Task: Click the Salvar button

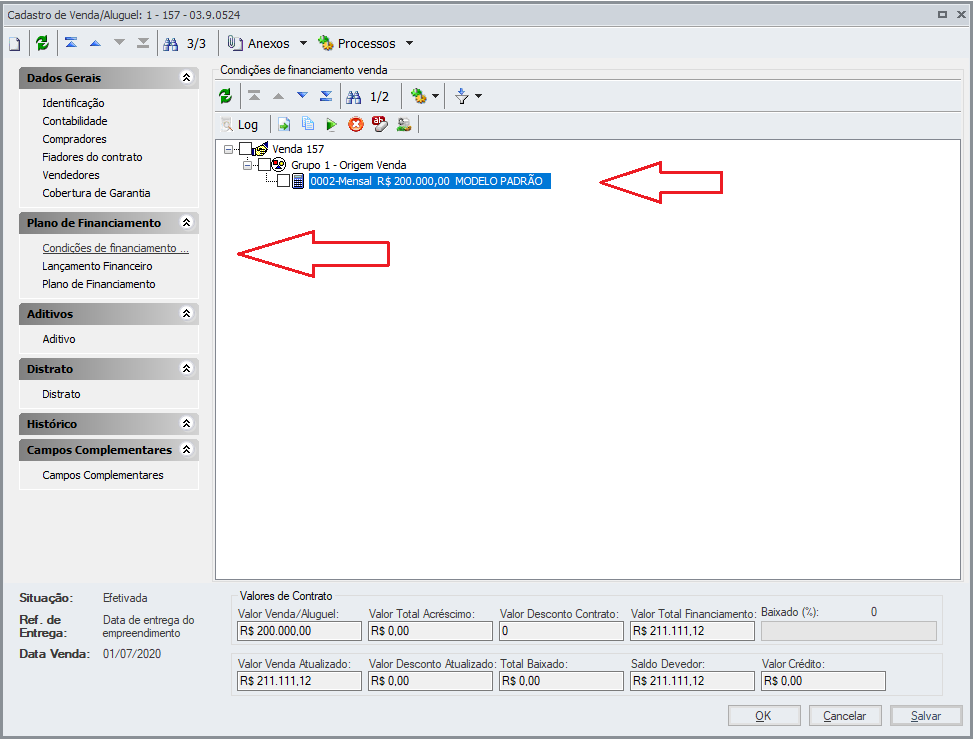Action: pyautogui.click(x=926, y=715)
